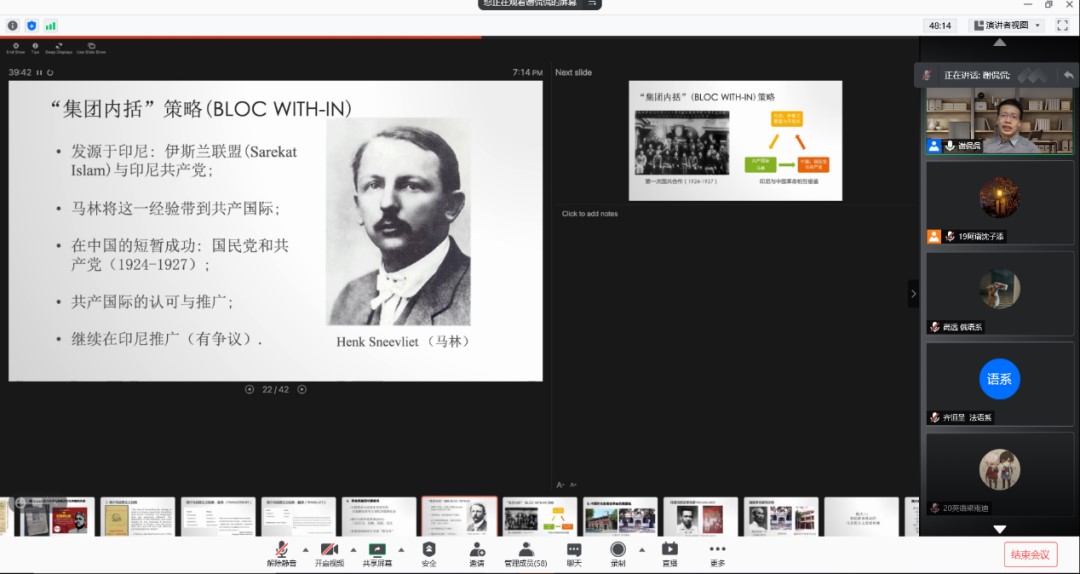The height and width of the screenshot is (574, 1080).
Task: Click the Live stream icon
Action: pyautogui.click(x=669, y=550)
